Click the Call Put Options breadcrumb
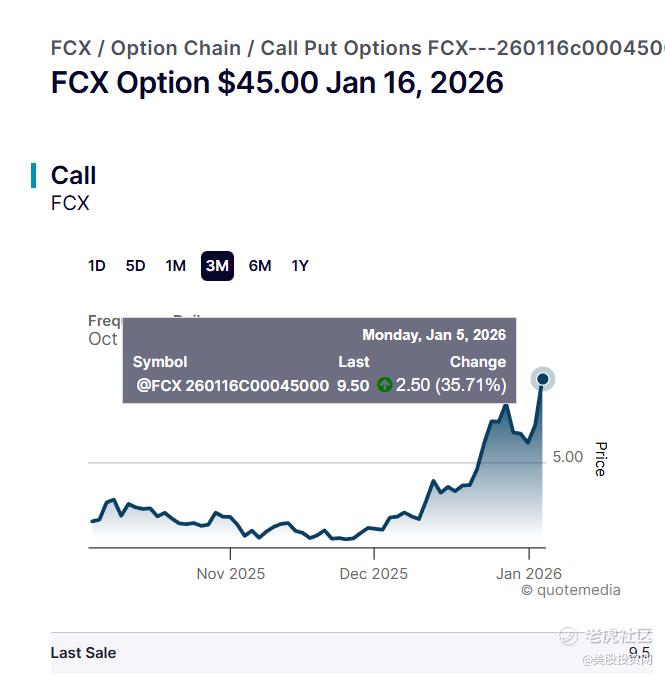The width and height of the screenshot is (665, 675). point(341,48)
